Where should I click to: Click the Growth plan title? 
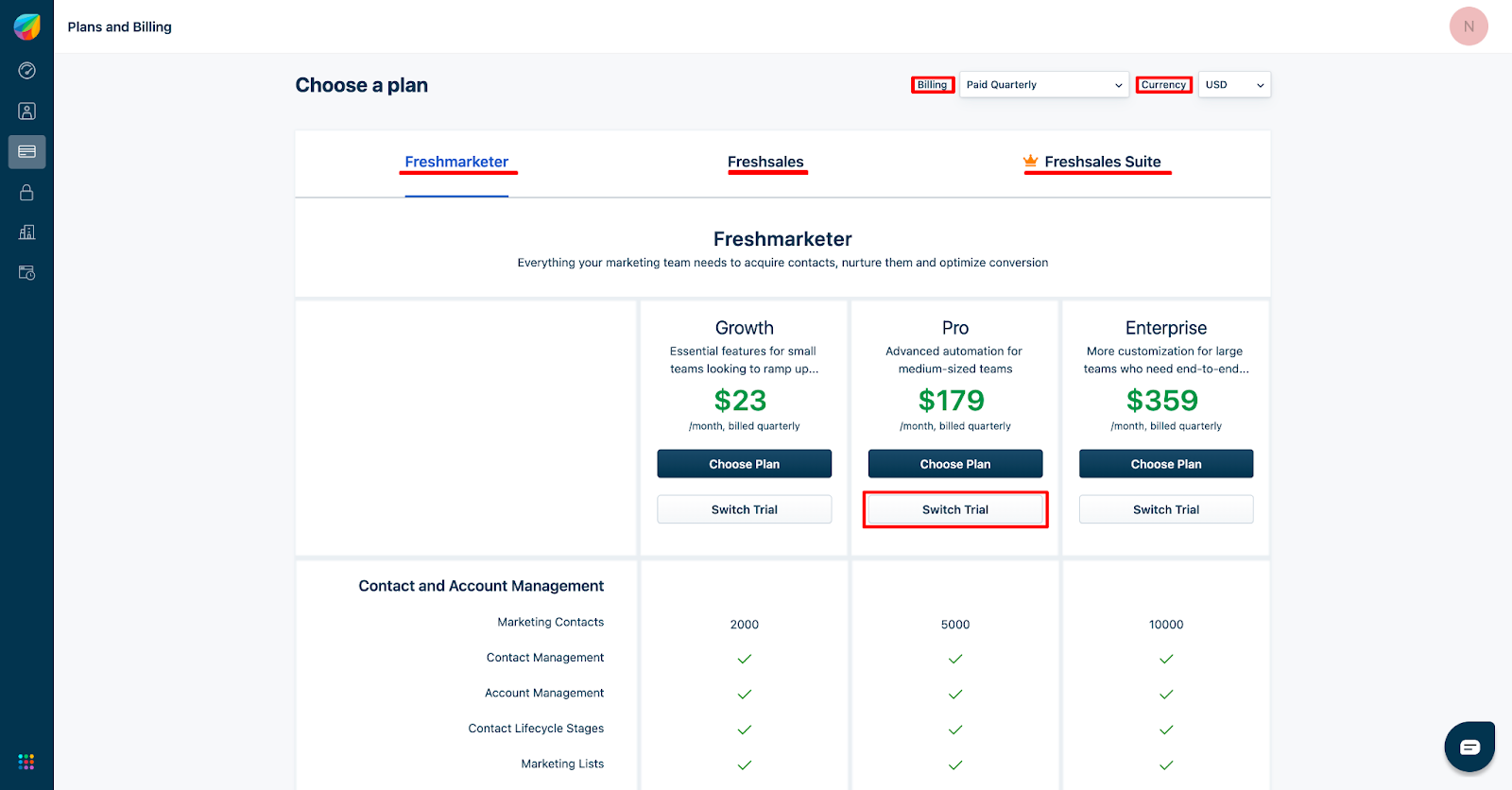[x=745, y=328]
